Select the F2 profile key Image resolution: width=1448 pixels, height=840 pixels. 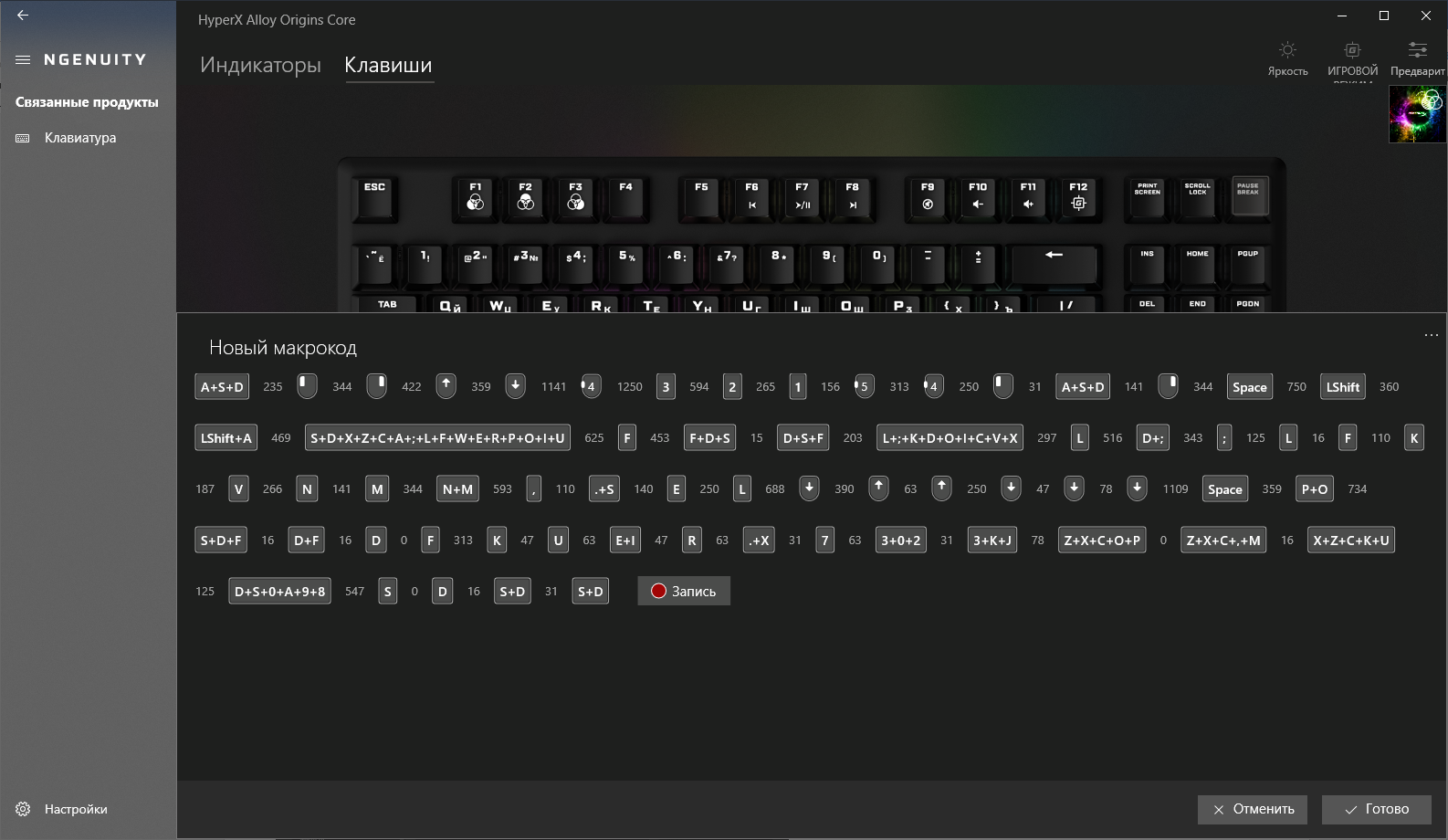[x=525, y=197]
